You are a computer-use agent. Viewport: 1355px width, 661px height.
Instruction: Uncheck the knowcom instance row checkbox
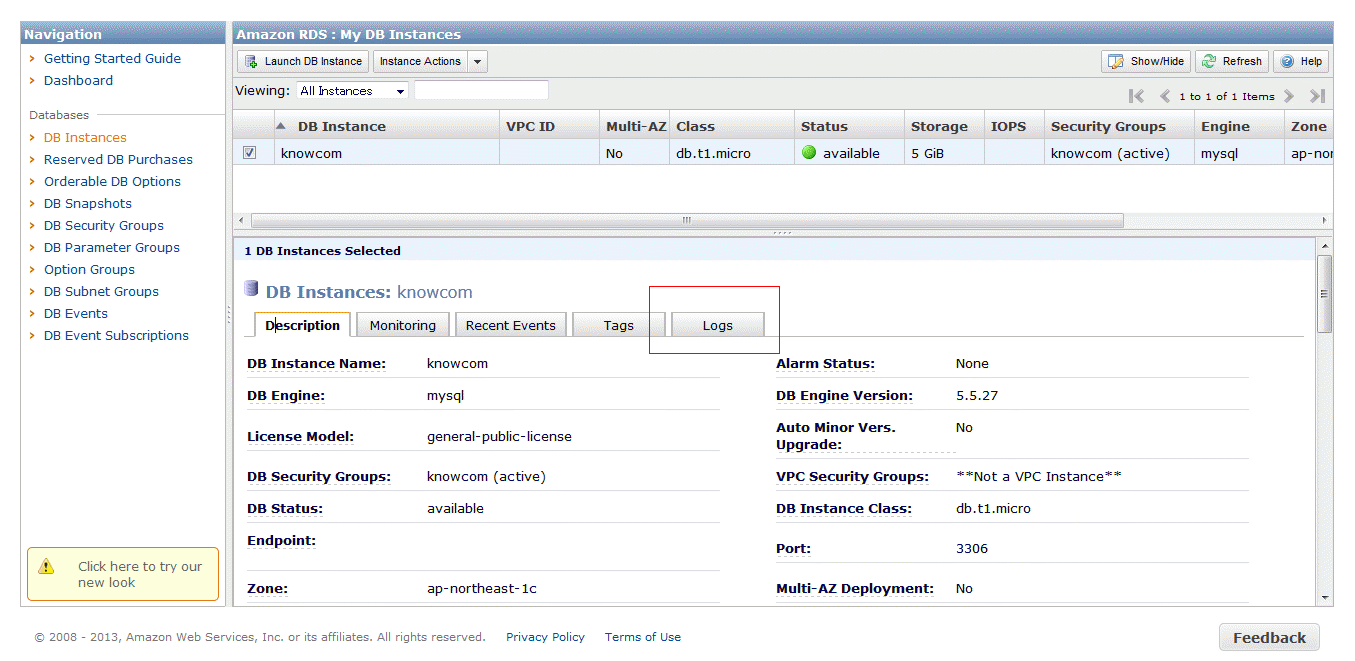click(250, 153)
